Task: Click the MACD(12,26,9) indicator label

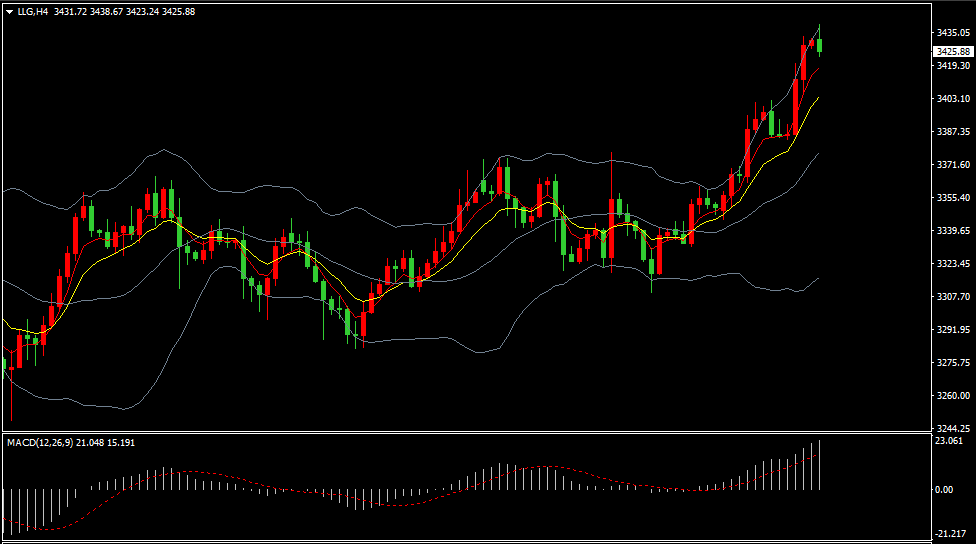Action: tap(40, 443)
